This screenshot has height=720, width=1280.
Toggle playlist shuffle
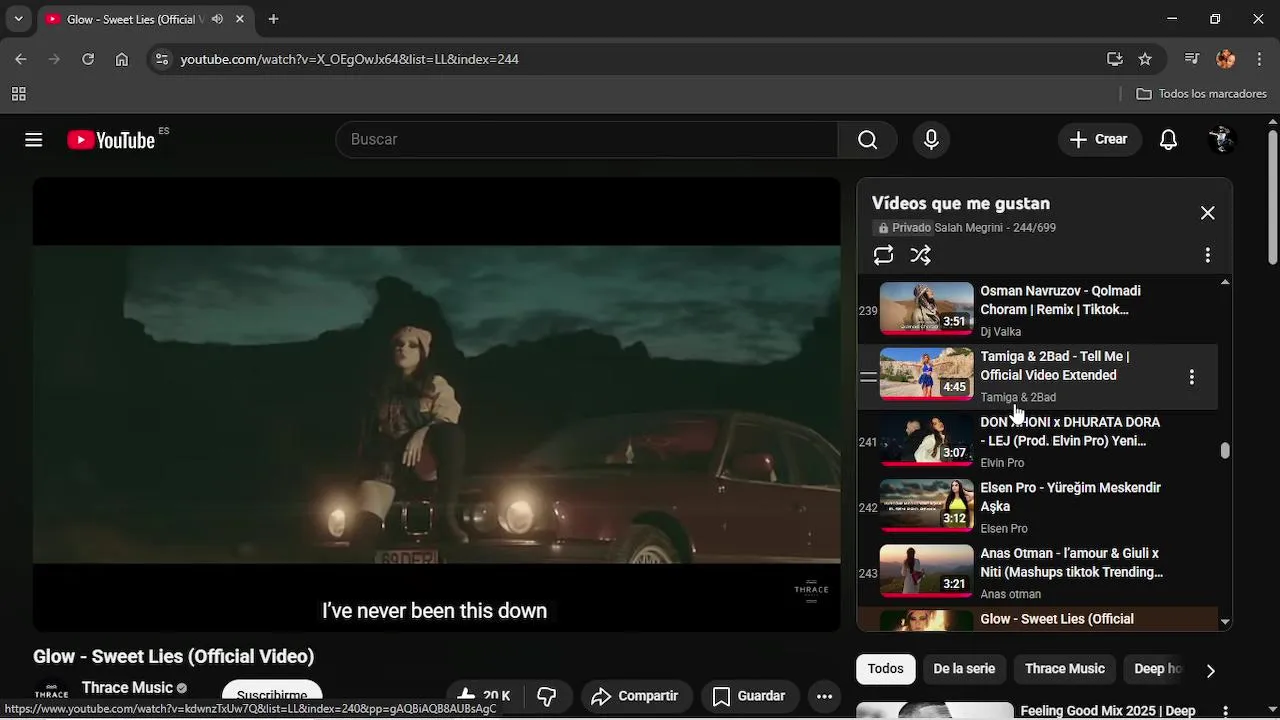coord(921,255)
